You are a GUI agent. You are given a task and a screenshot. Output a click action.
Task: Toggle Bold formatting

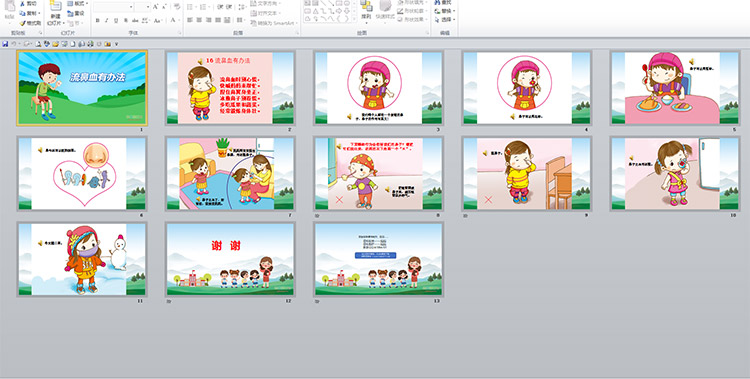(98, 21)
